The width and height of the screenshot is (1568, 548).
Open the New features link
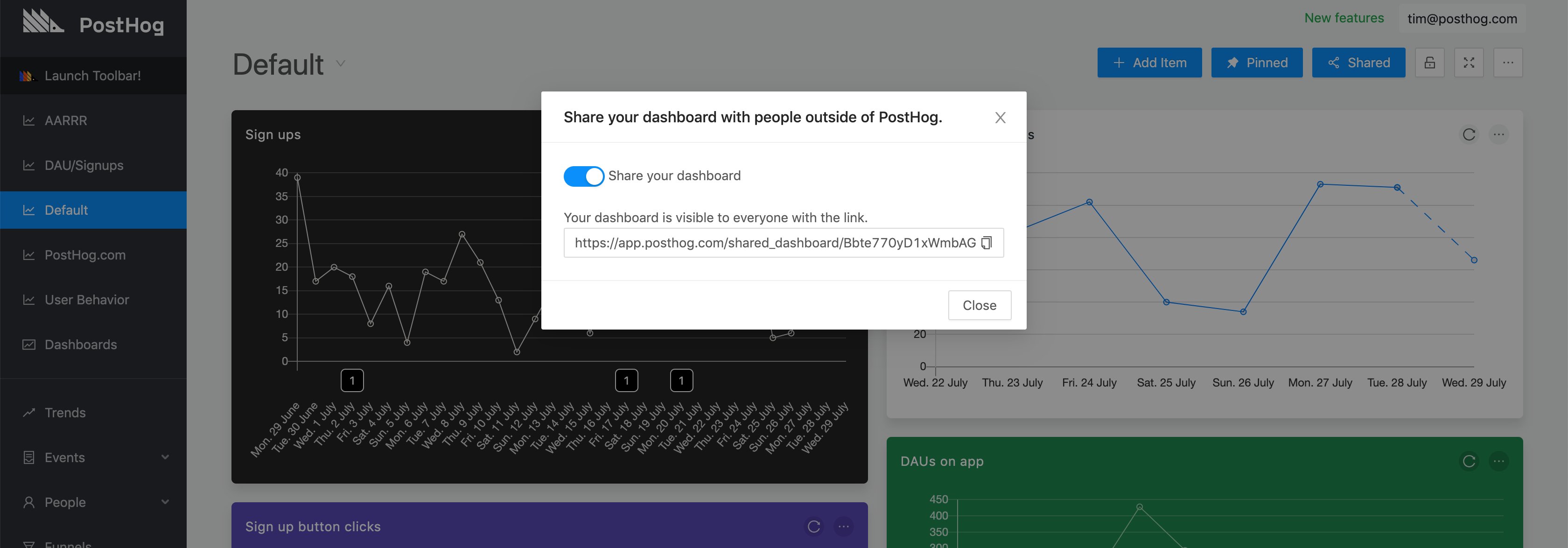(1344, 18)
